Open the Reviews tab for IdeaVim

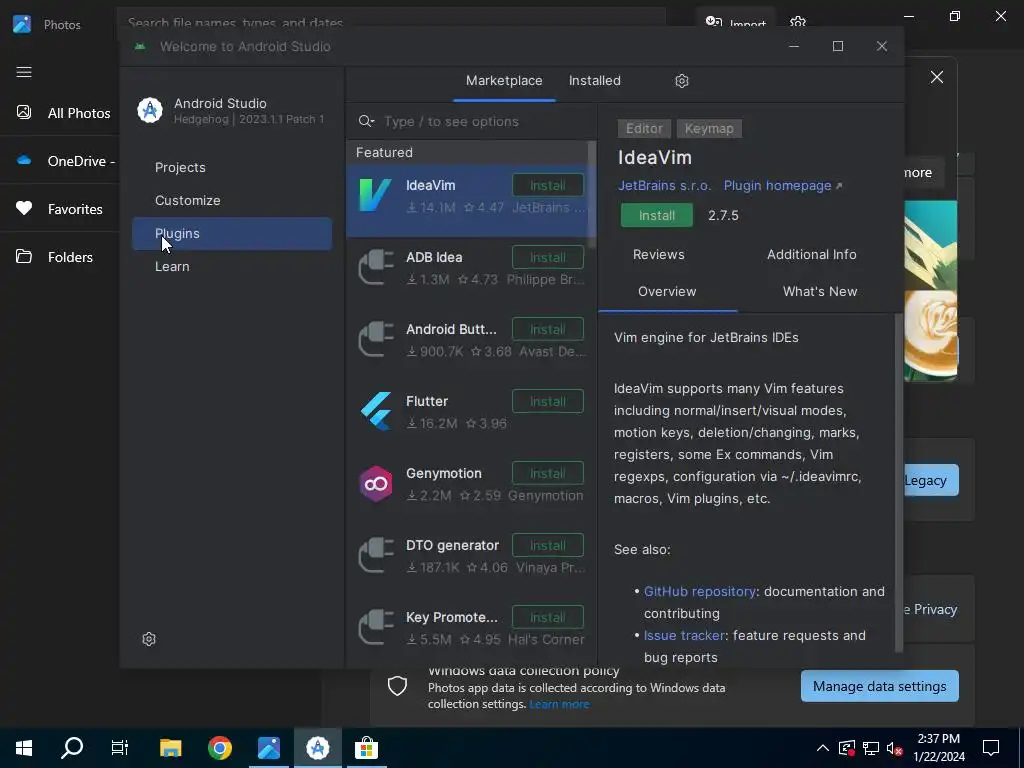click(x=658, y=254)
